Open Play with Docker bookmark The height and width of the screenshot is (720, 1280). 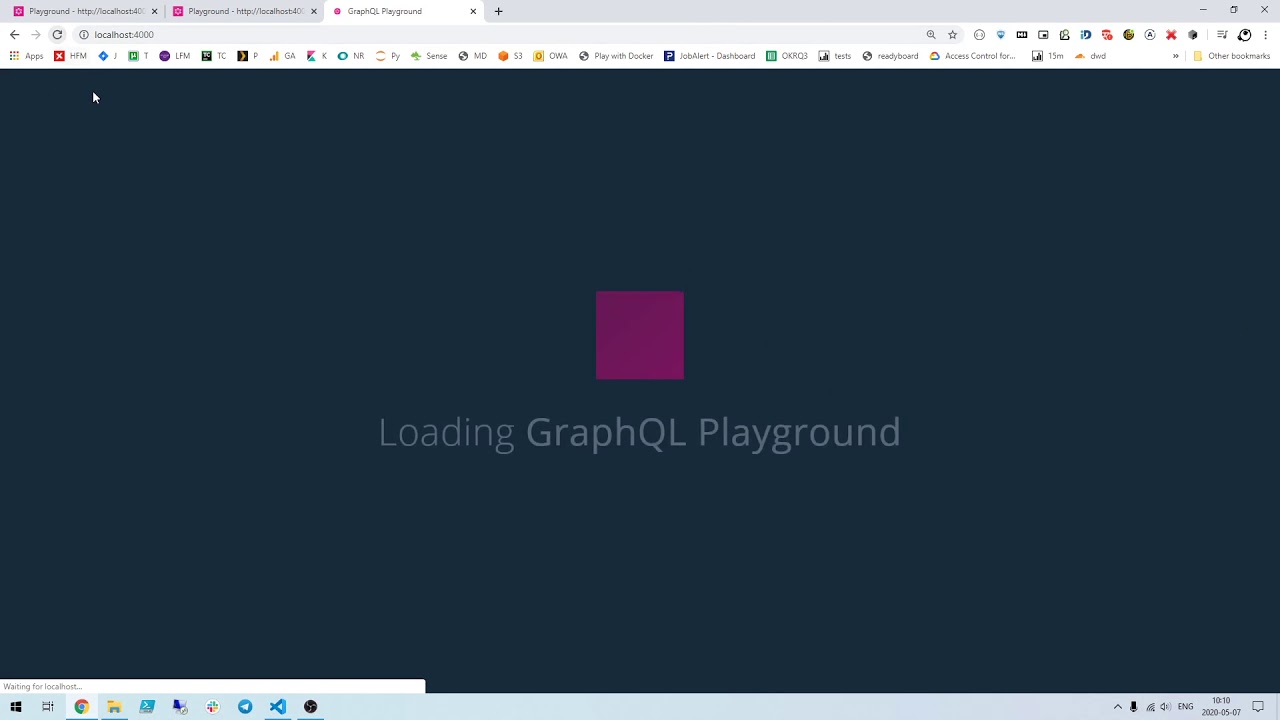[616, 56]
